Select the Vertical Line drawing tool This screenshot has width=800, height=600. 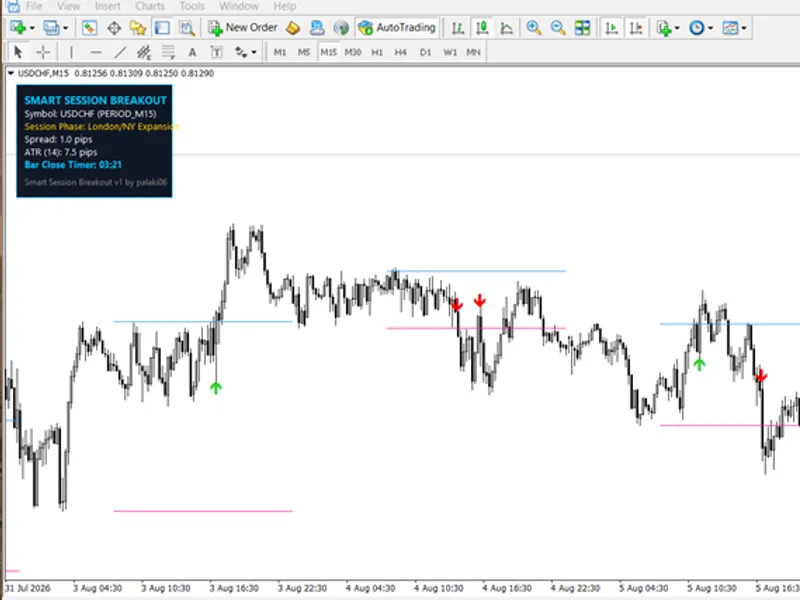[71, 52]
